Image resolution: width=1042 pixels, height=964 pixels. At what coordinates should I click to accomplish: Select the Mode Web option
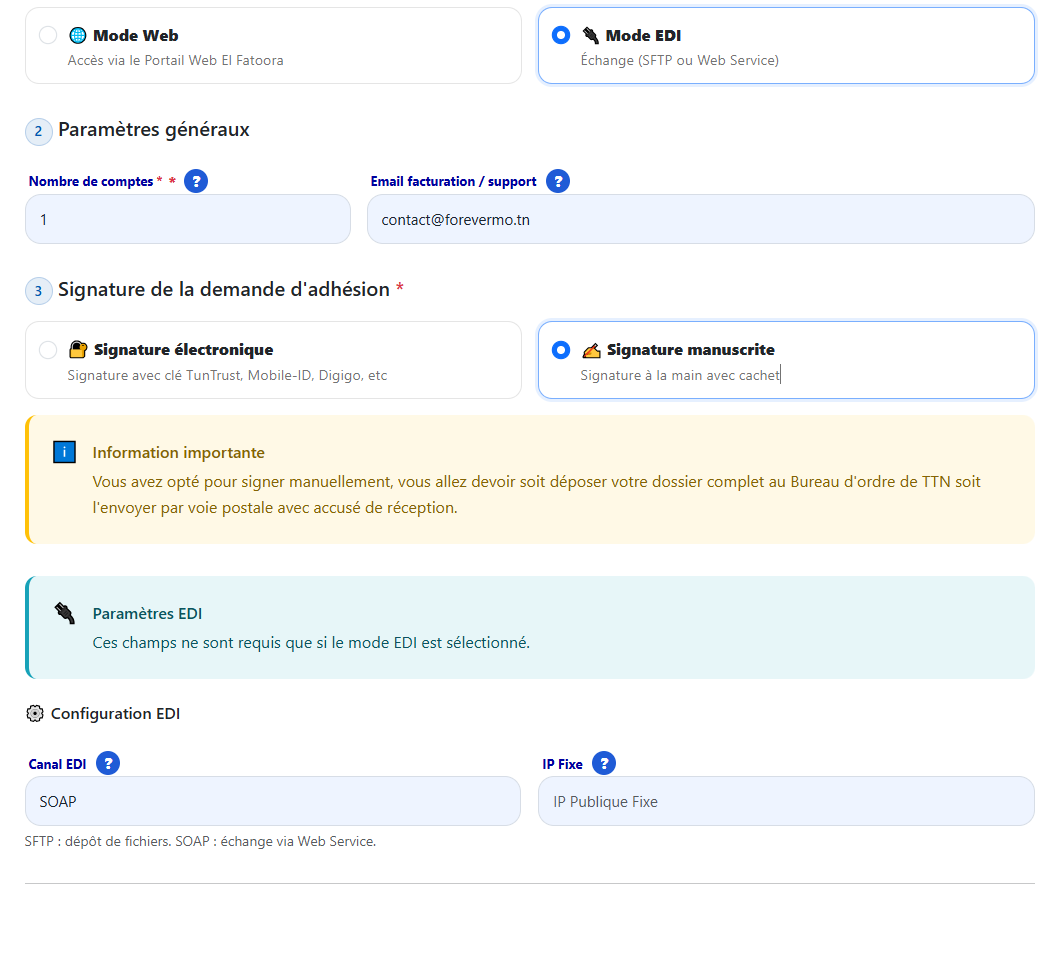tap(46, 34)
